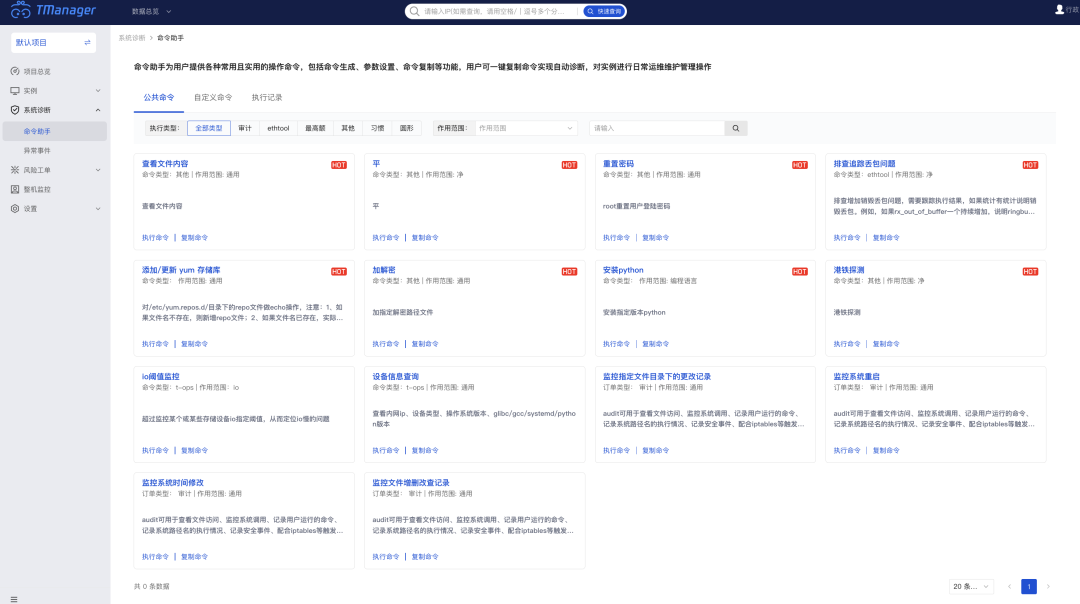The image size is (1080, 604).
Task: Select the 全部类型 filter option
Action: (x=208, y=128)
